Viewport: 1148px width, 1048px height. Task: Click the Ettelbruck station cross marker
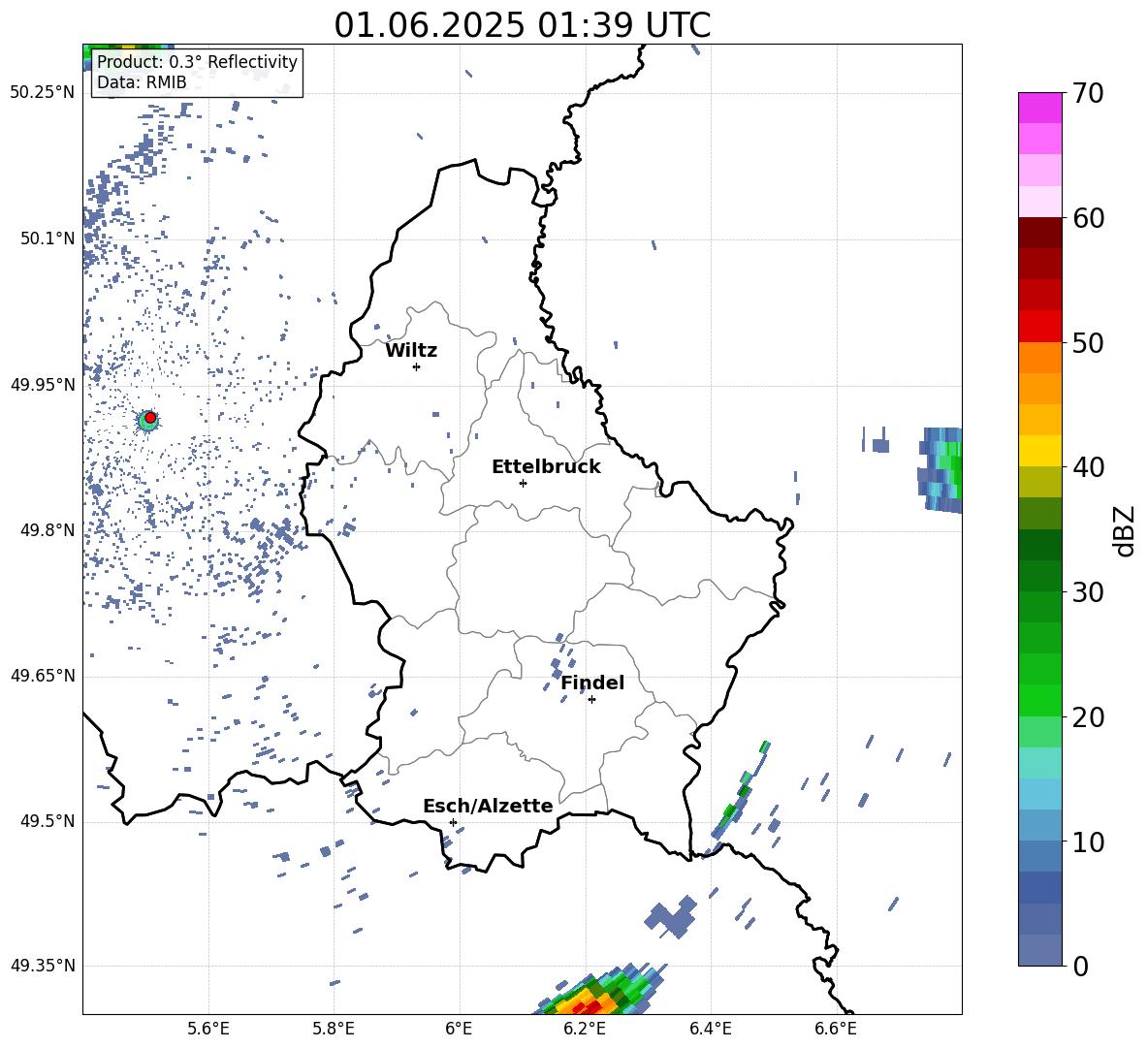(x=523, y=483)
